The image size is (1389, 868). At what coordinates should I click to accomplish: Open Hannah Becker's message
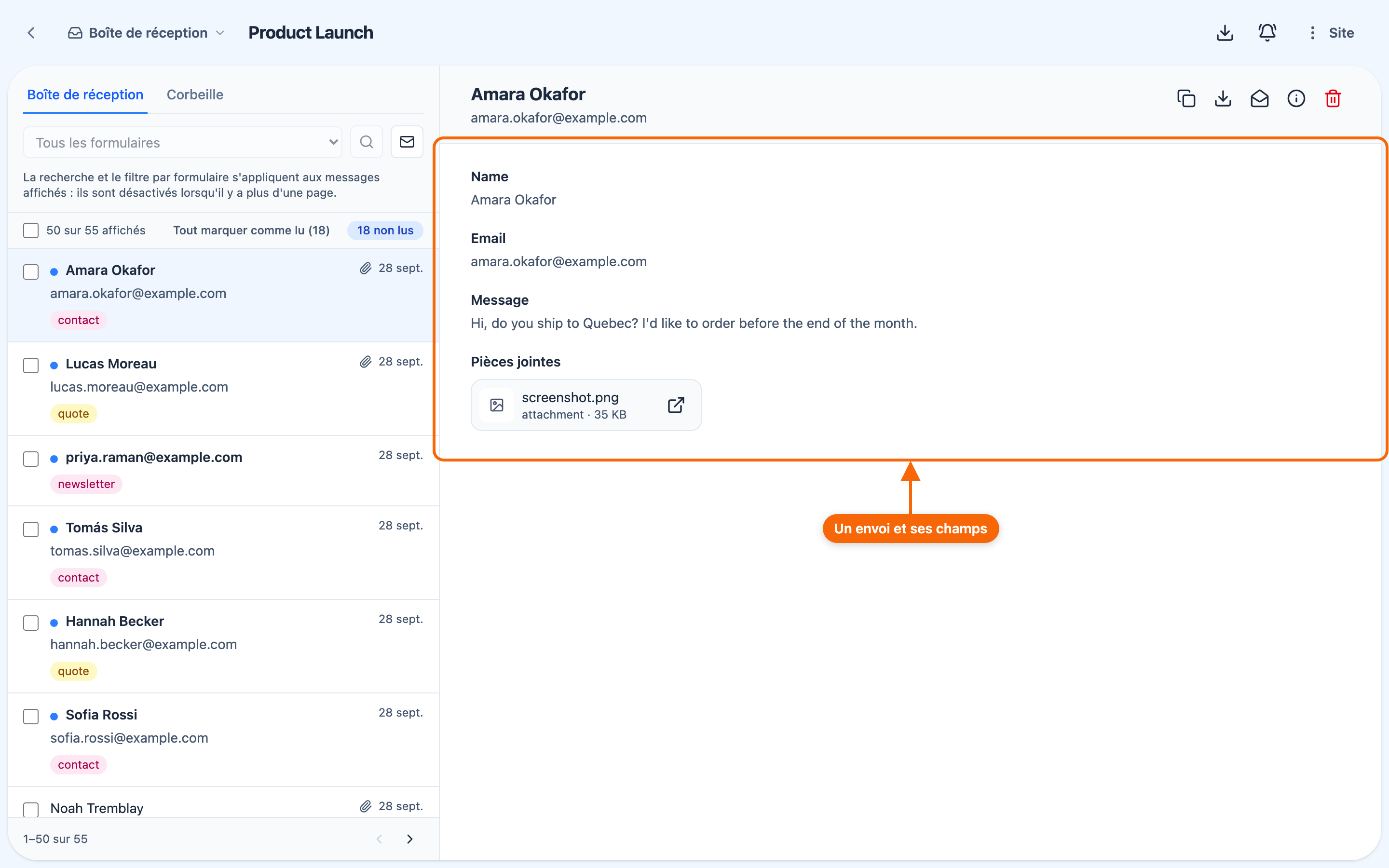[223, 646]
